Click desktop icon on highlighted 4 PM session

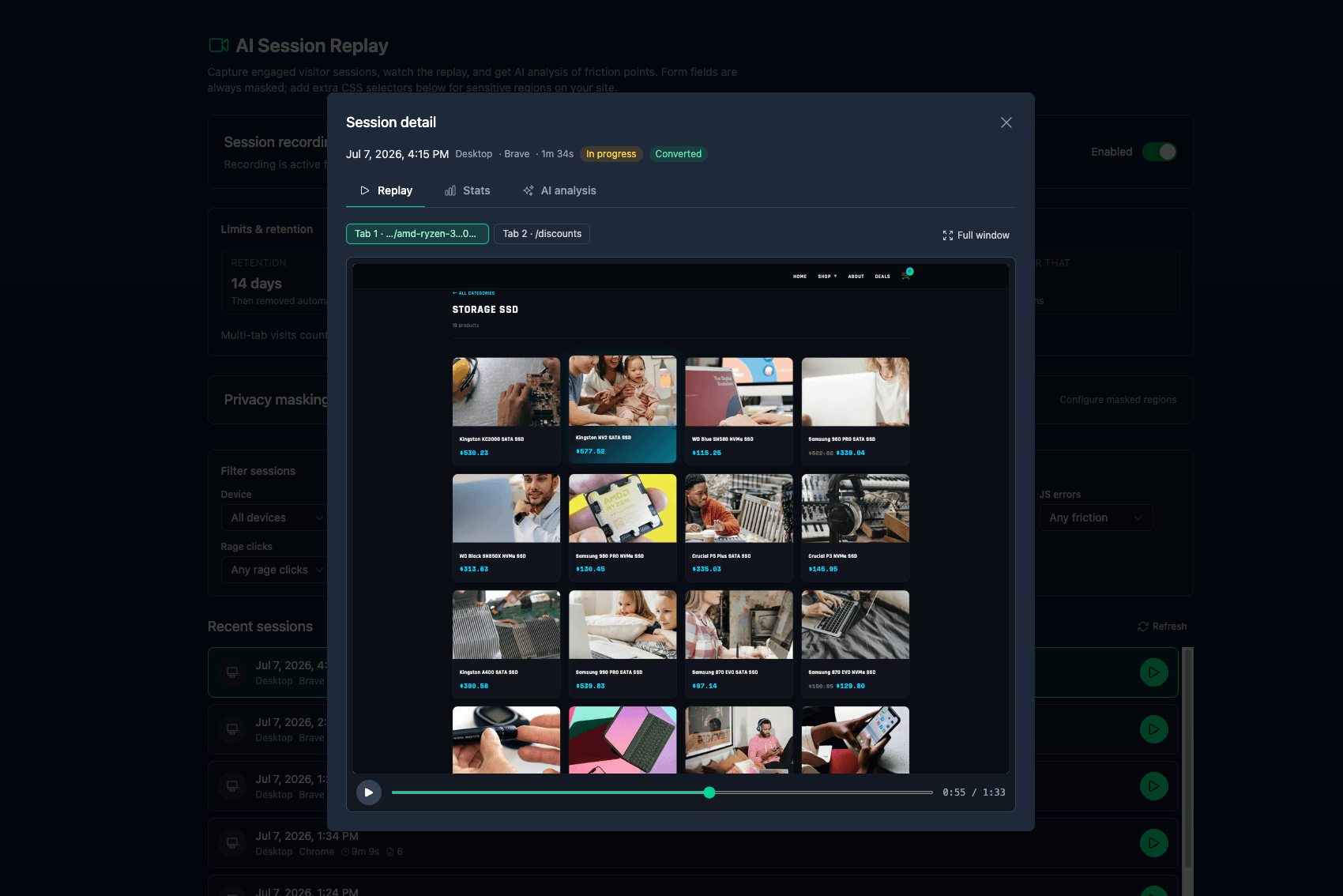click(x=232, y=672)
